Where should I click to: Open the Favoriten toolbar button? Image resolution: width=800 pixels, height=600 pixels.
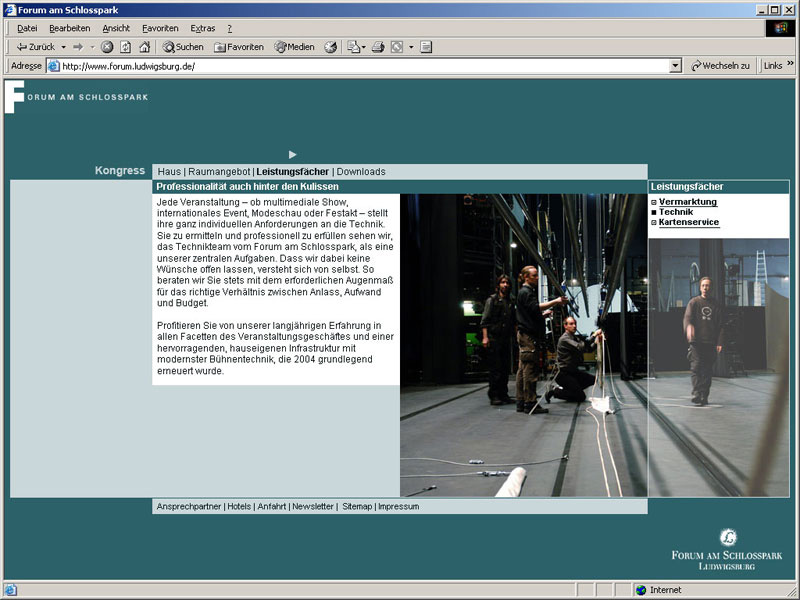(239, 47)
